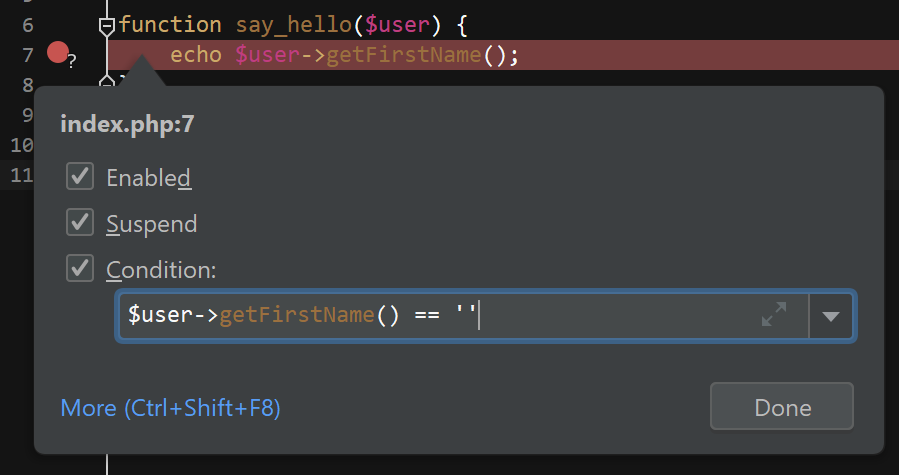Click line number 6 in the gutter
This screenshot has width=899, height=475.
(27, 25)
